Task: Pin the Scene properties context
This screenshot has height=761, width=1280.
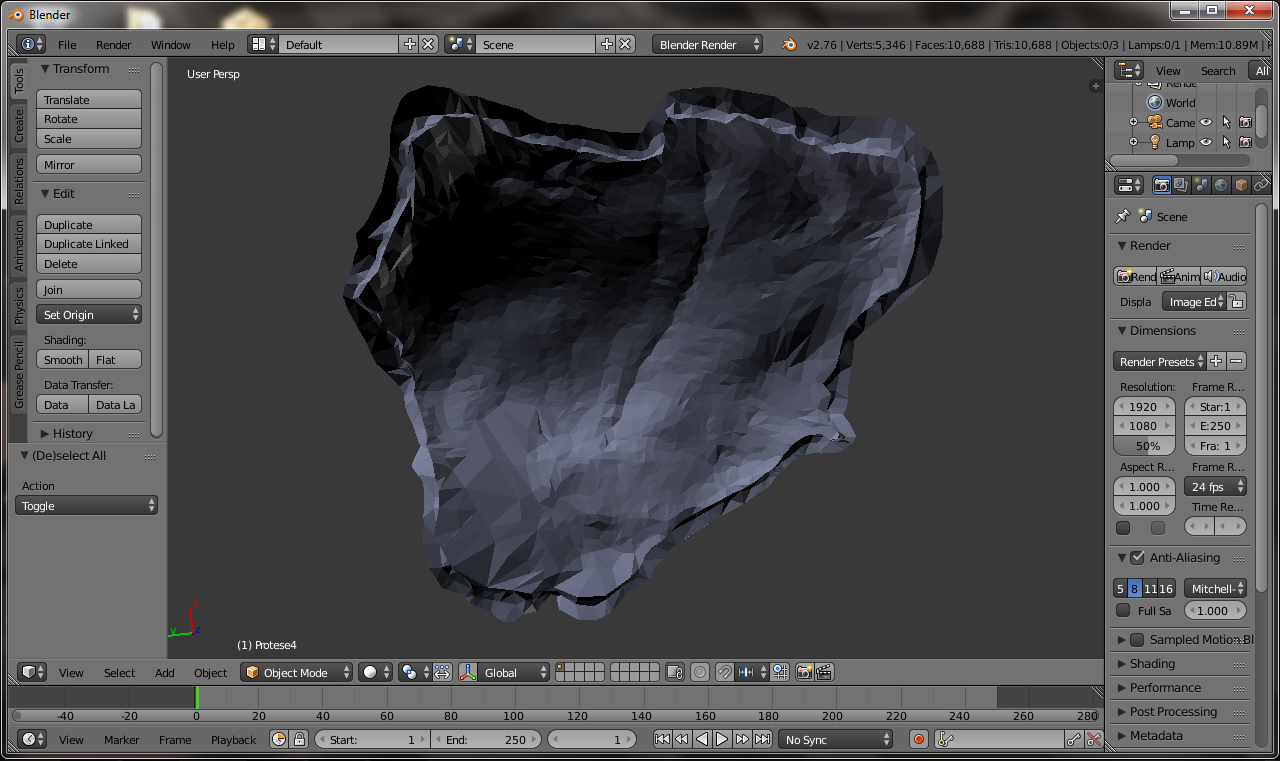Action: (x=1123, y=216)
